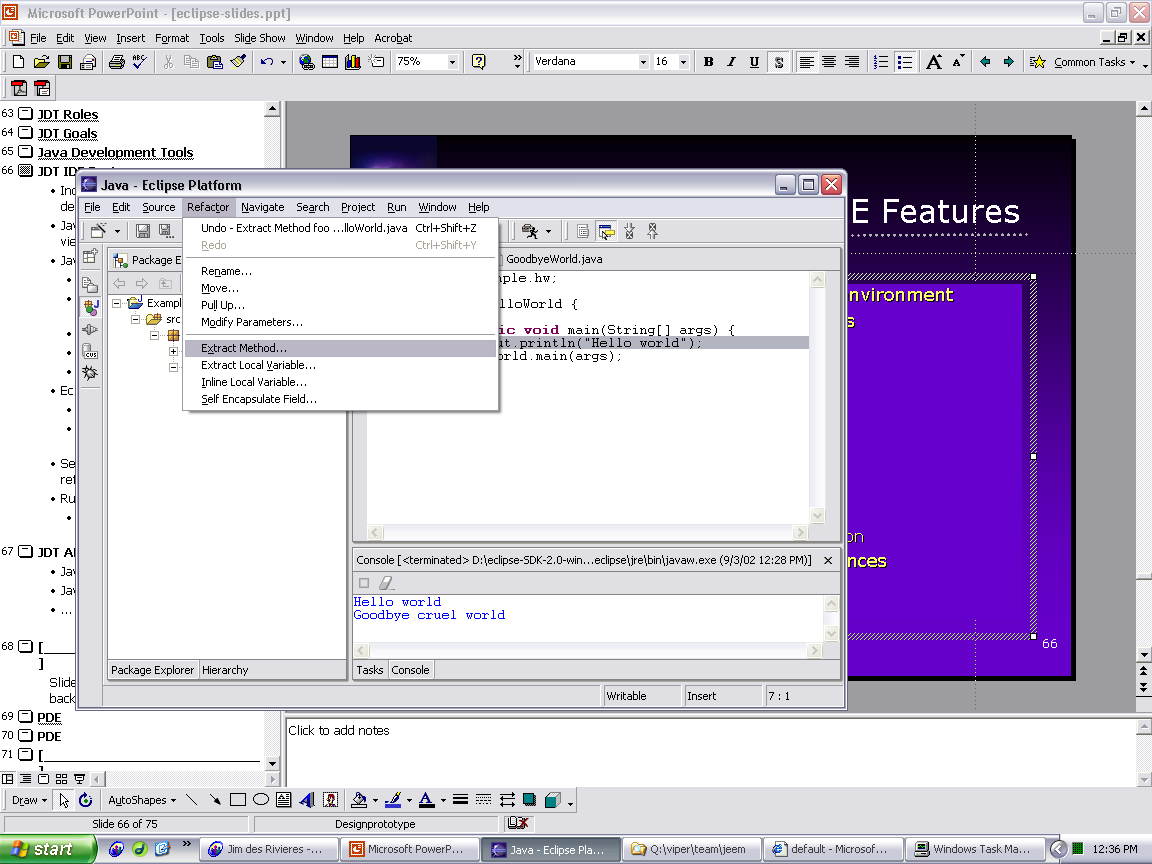Image resolution: width=1152 pixels, height=864 pixels.
Task: Start the slide show from the view icons
Action: click(x=79, y=779)
